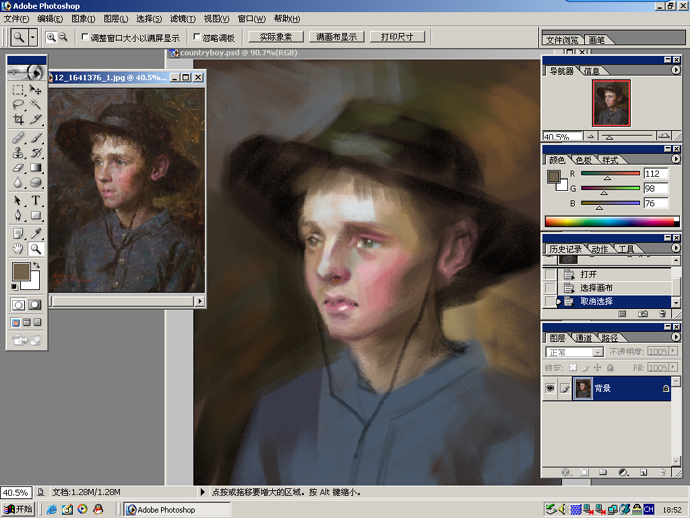Toggle visibility eye of 背景 layer

(x=550, y=388)
